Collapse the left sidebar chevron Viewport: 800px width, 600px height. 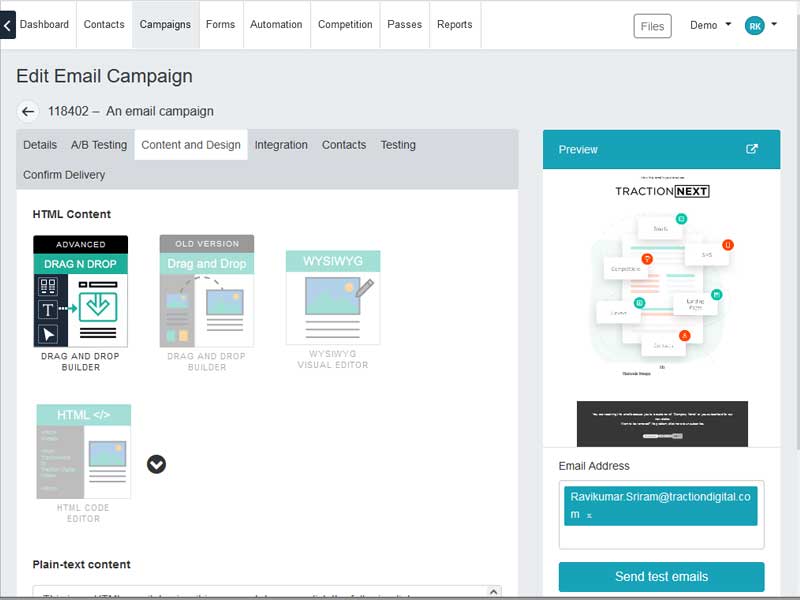tap(8, 24)
